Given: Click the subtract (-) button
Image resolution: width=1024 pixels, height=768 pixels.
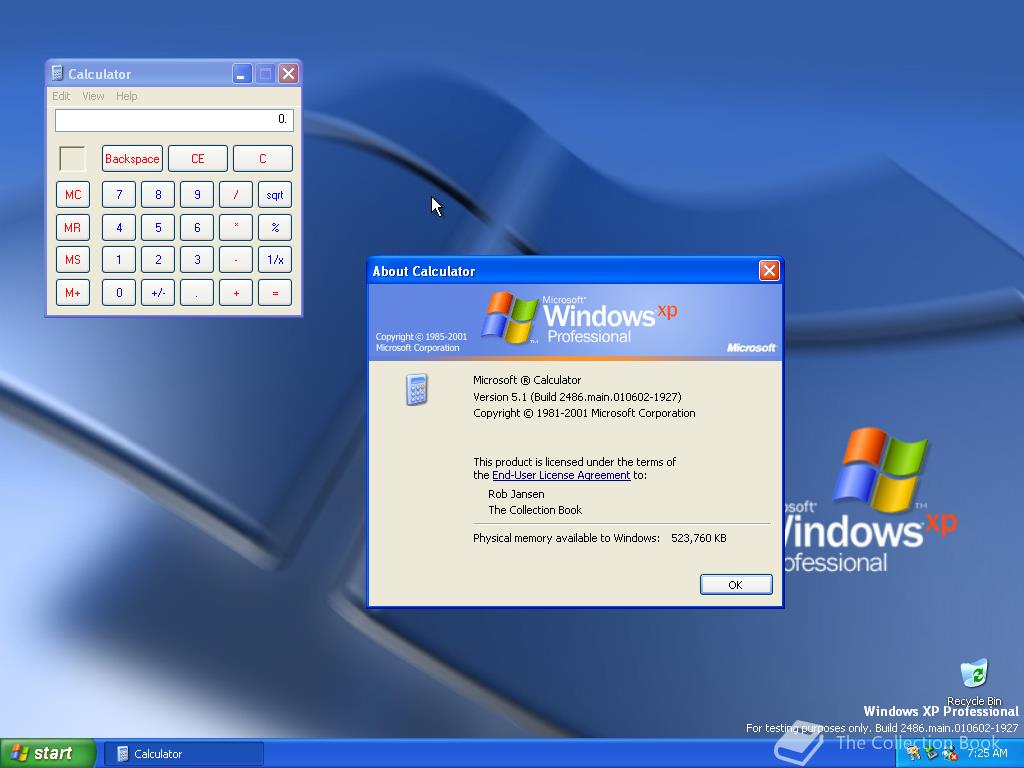Looking at the screenshot, I should 236,260.
